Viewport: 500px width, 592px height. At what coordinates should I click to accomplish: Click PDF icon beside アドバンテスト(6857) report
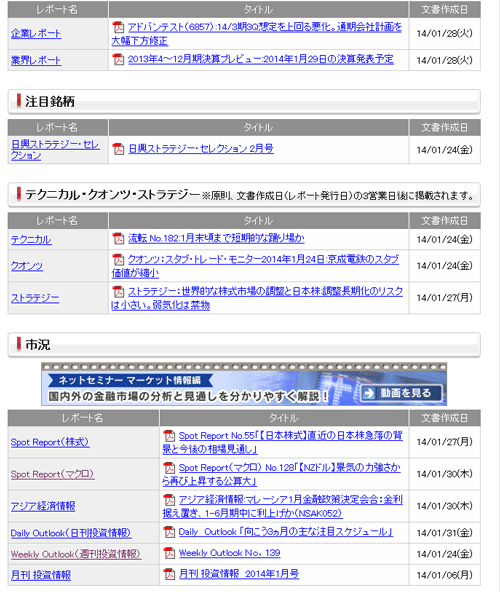118,27
